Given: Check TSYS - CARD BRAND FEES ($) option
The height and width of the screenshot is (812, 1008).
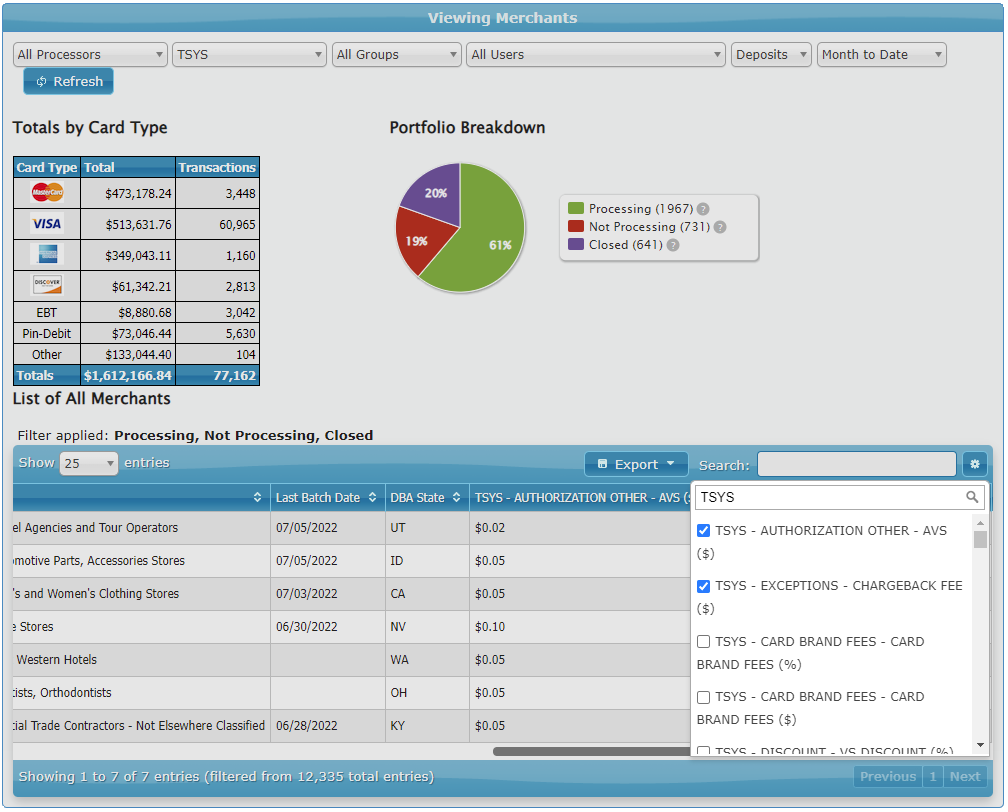Looking at the screenshot, I should (x=703, y=697).
